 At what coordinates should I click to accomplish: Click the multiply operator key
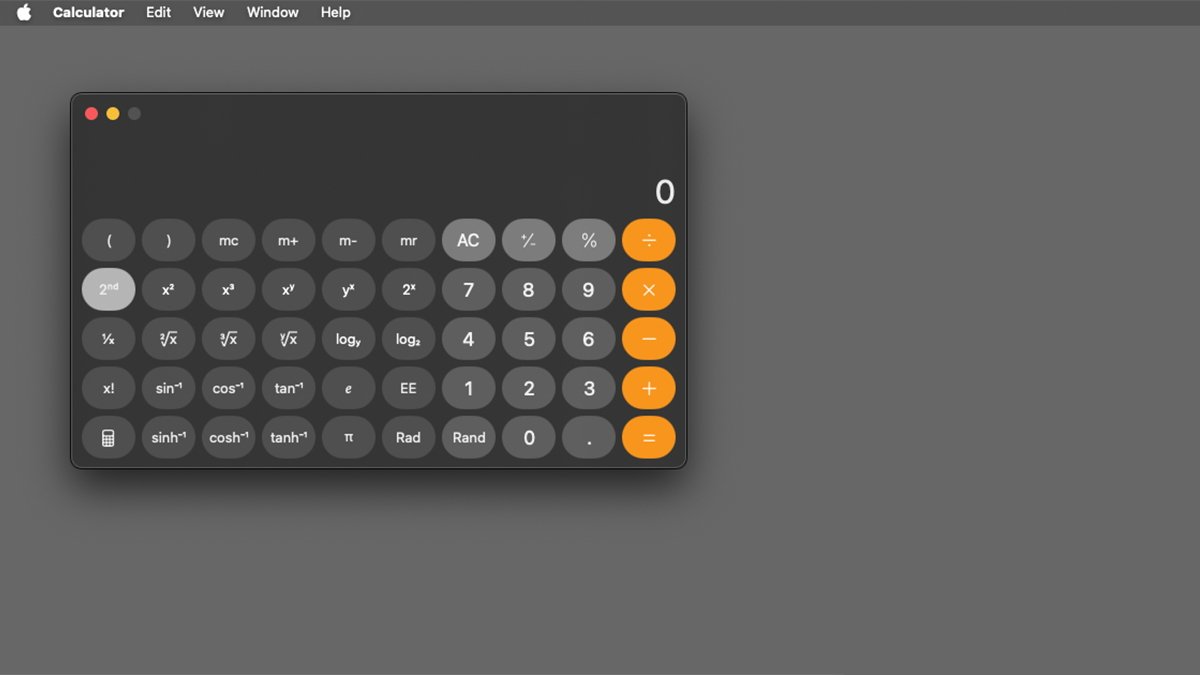(x=648, y=290)
